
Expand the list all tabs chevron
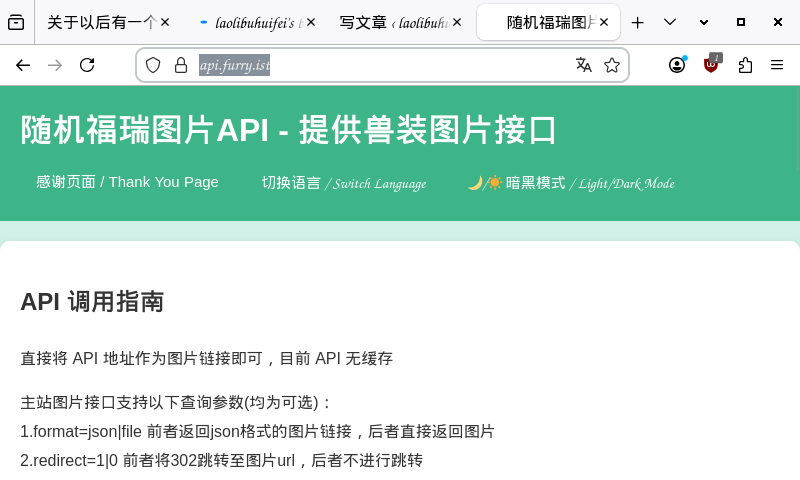click(670, 22)
